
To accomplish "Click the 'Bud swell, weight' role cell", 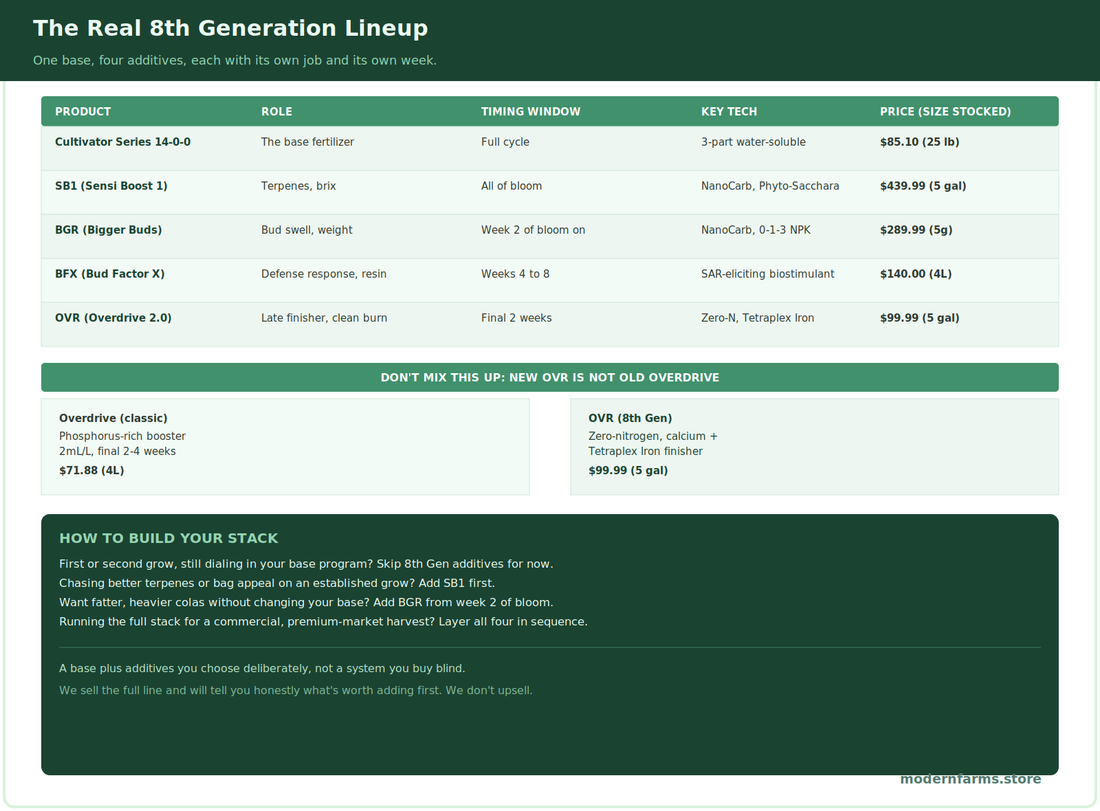I will 307,230.
